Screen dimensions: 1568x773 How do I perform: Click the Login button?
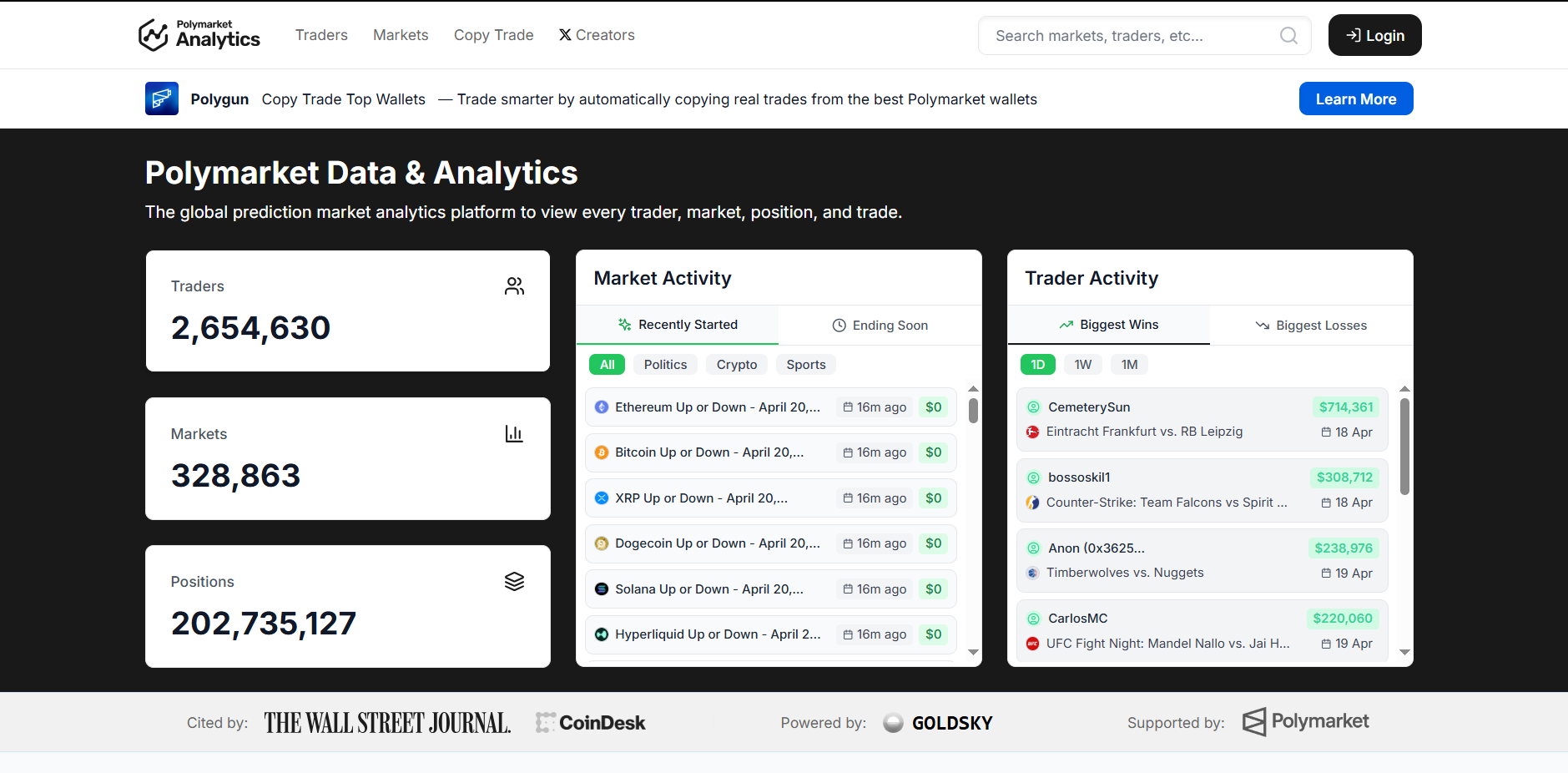(x=1375, y=35)
